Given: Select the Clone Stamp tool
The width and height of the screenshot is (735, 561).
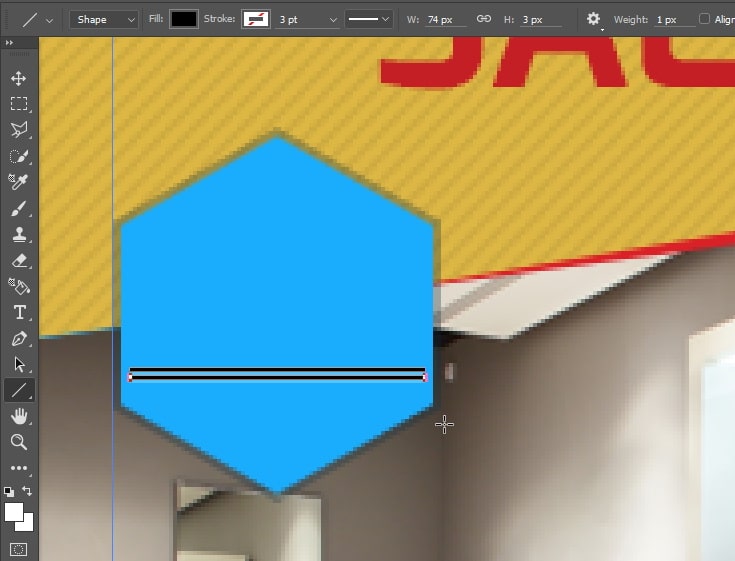Looking at the screenshot, I should 19,234.
